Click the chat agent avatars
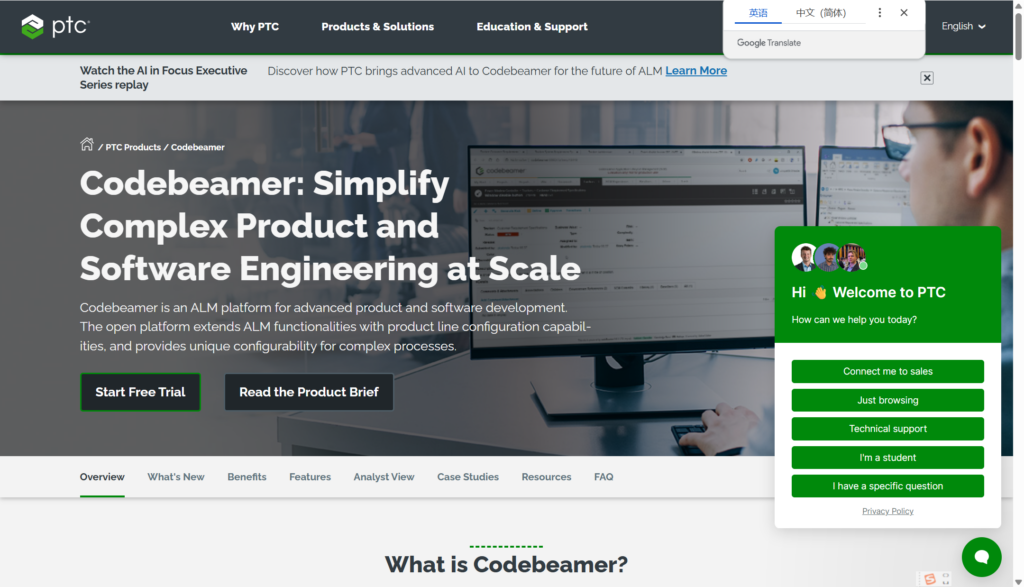 pos(828,257)
